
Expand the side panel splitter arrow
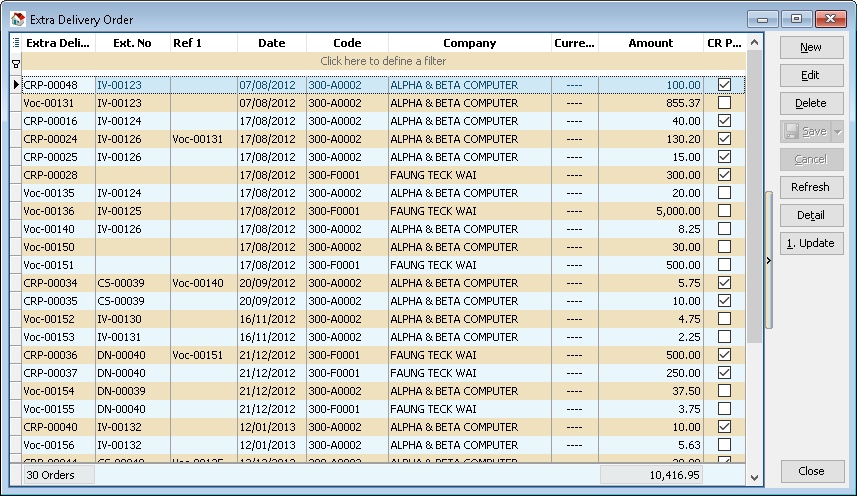[x=768, y=260]
